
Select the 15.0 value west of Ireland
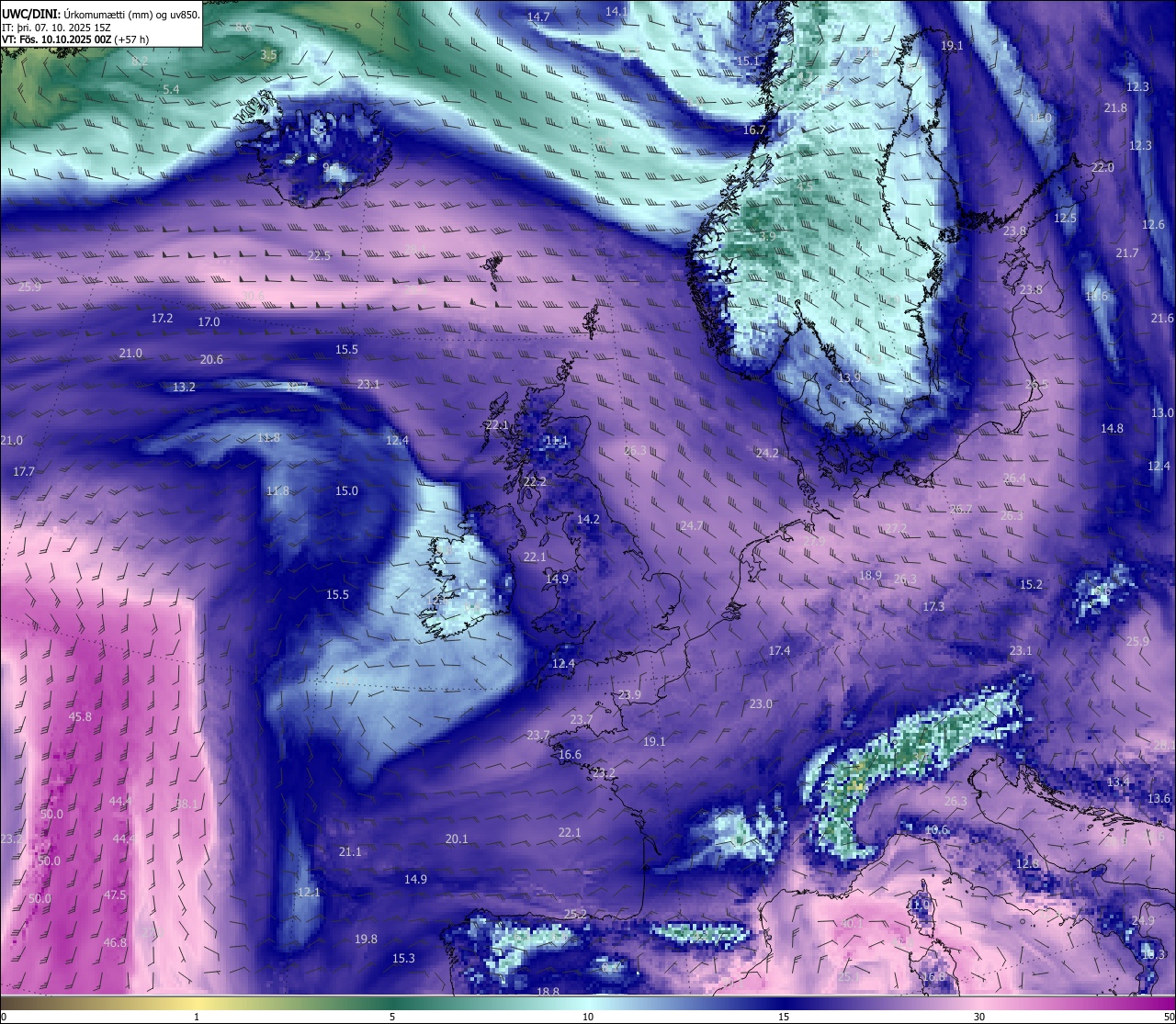coord(346,490)
